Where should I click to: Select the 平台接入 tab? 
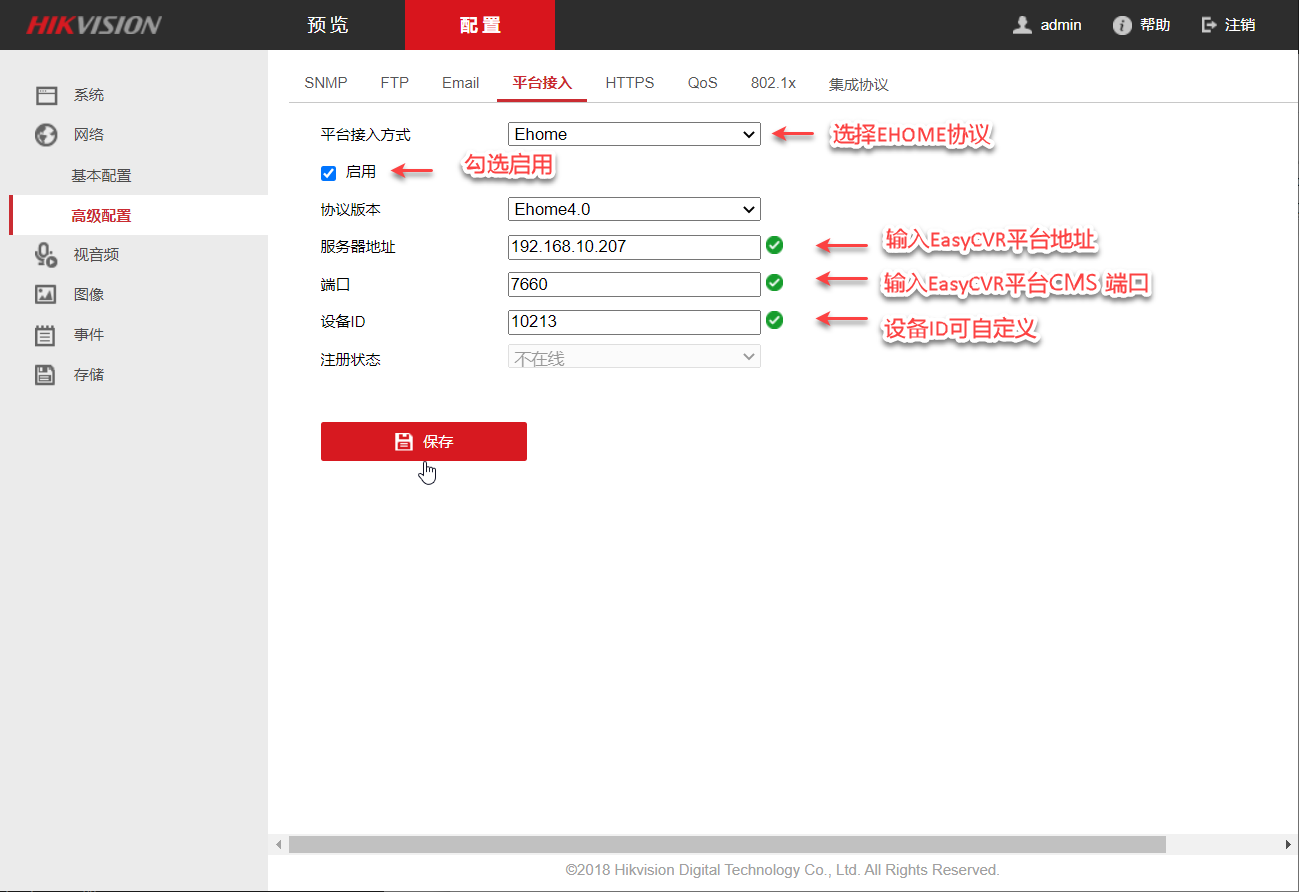tap(542, 83)
